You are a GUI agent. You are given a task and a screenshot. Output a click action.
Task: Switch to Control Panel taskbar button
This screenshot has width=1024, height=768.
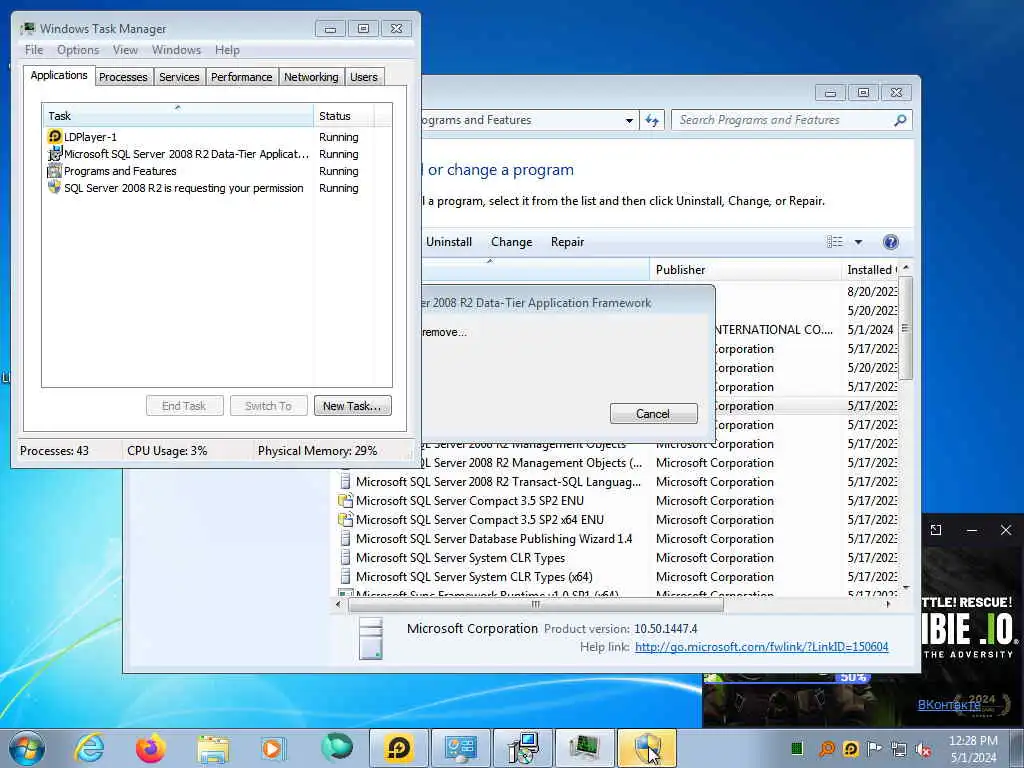click(460, 748)
